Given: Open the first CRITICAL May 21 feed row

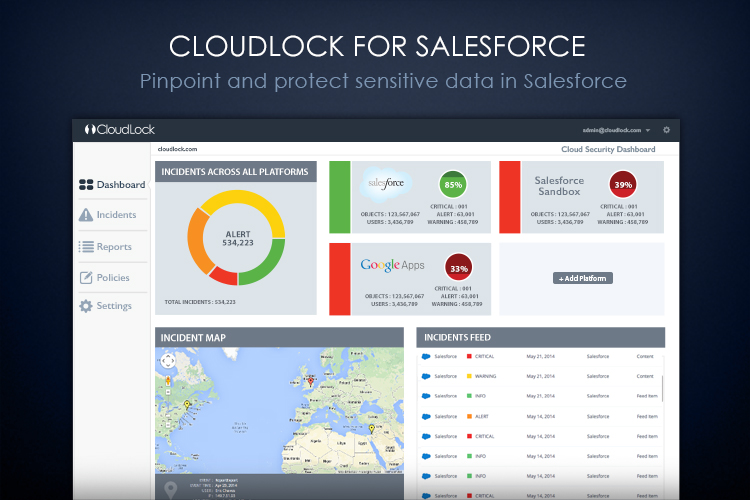Looking at the screenshot, I should [x=540, y=356].
